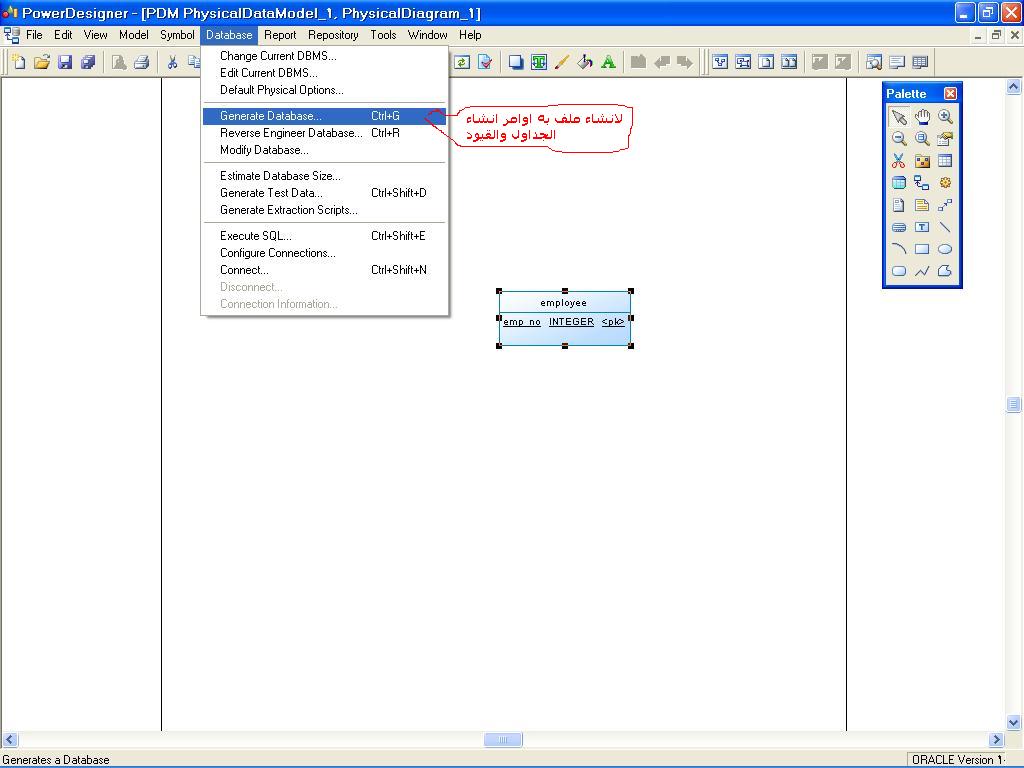Screen dimensions: 1024x768
Task: Choose the Ellipse shape tool in Palette
Action: pyautogui.click(x=945, y=249)
